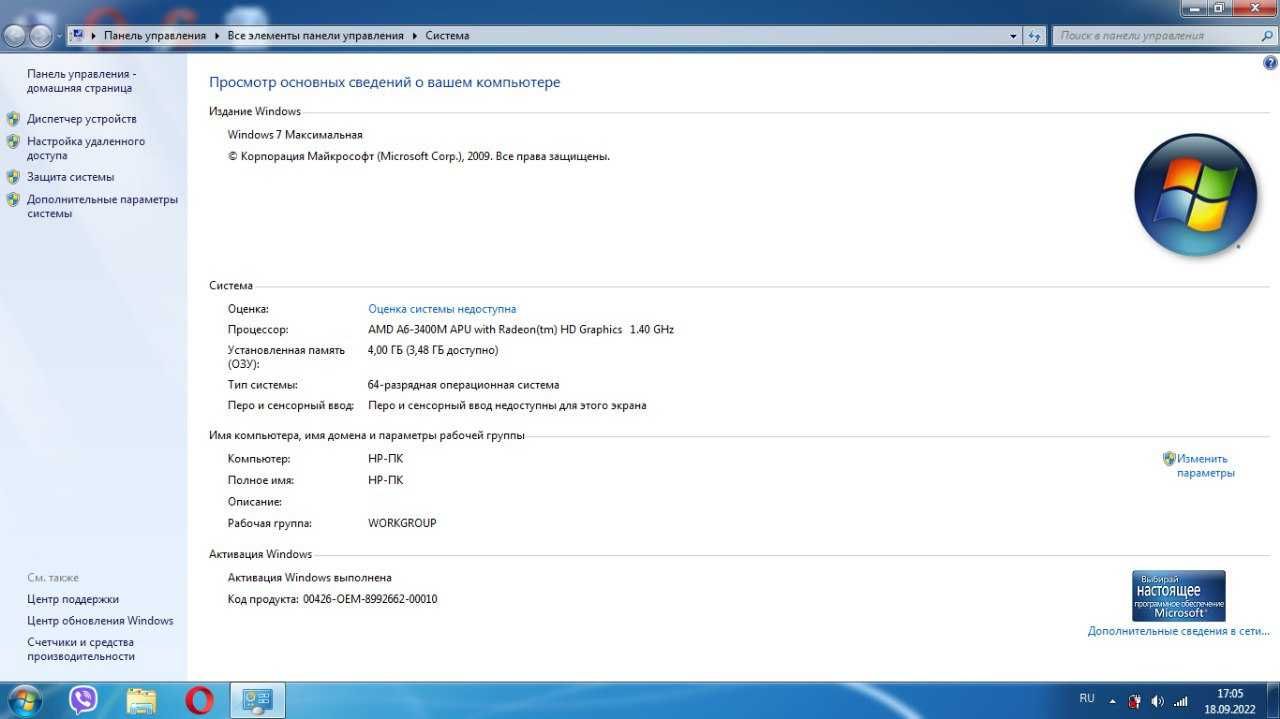Click the forward navigation arrow button
Screen dimensions: 1280x719
41,36
